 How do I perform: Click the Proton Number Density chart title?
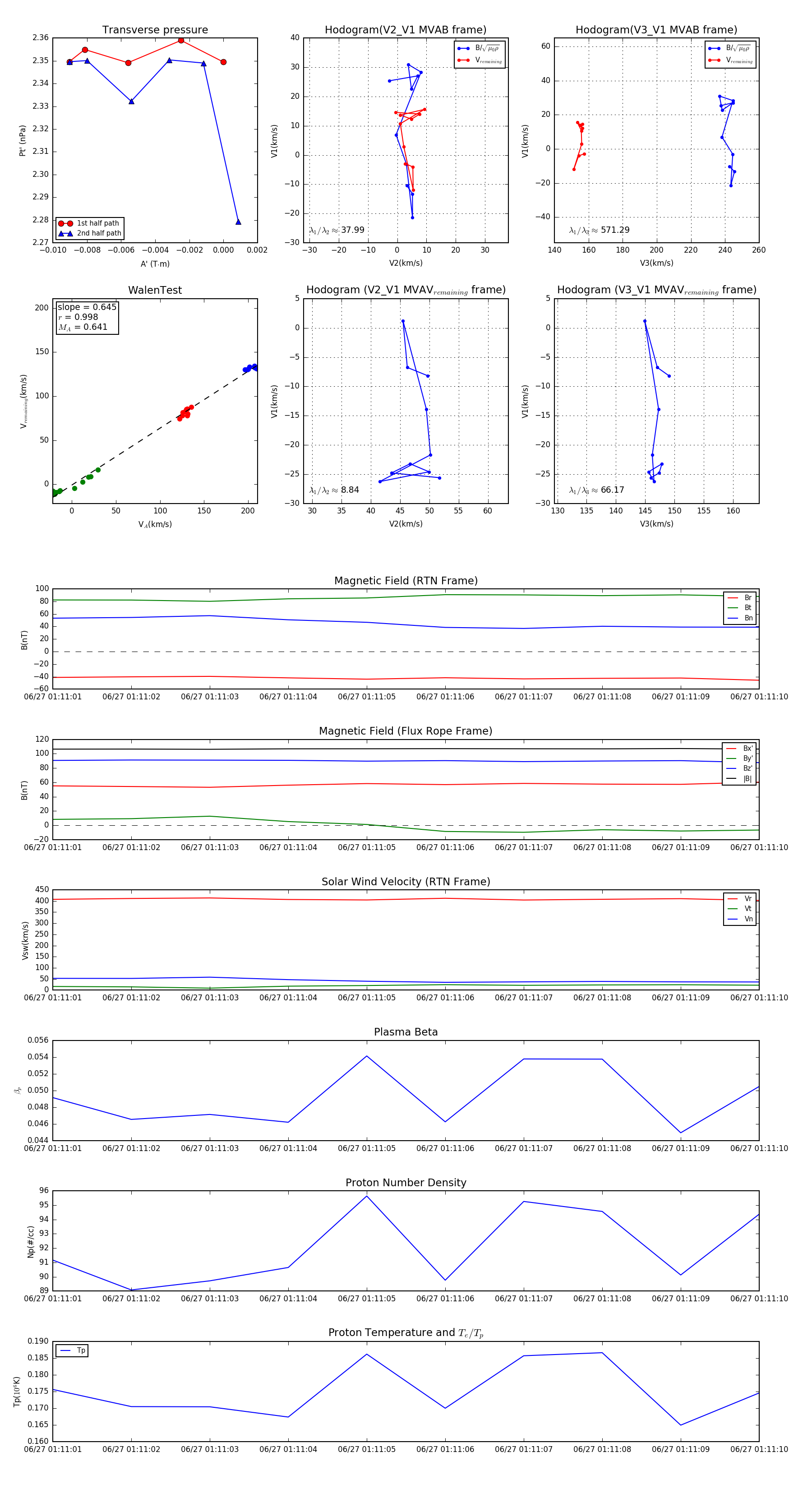pos(406,1183)
